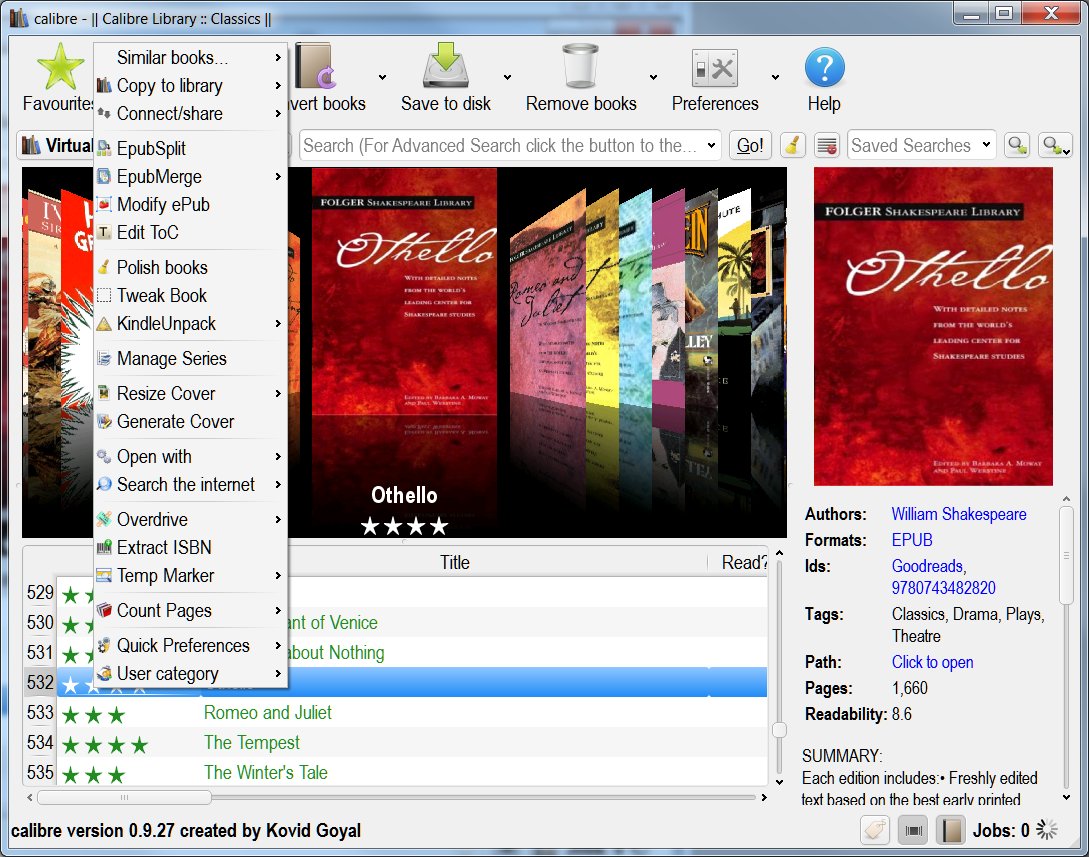Image resolution: width=1089 pixels, height=857 pixels.
Task: Choose Count Pages in the menu
Action: coord(190,610)
